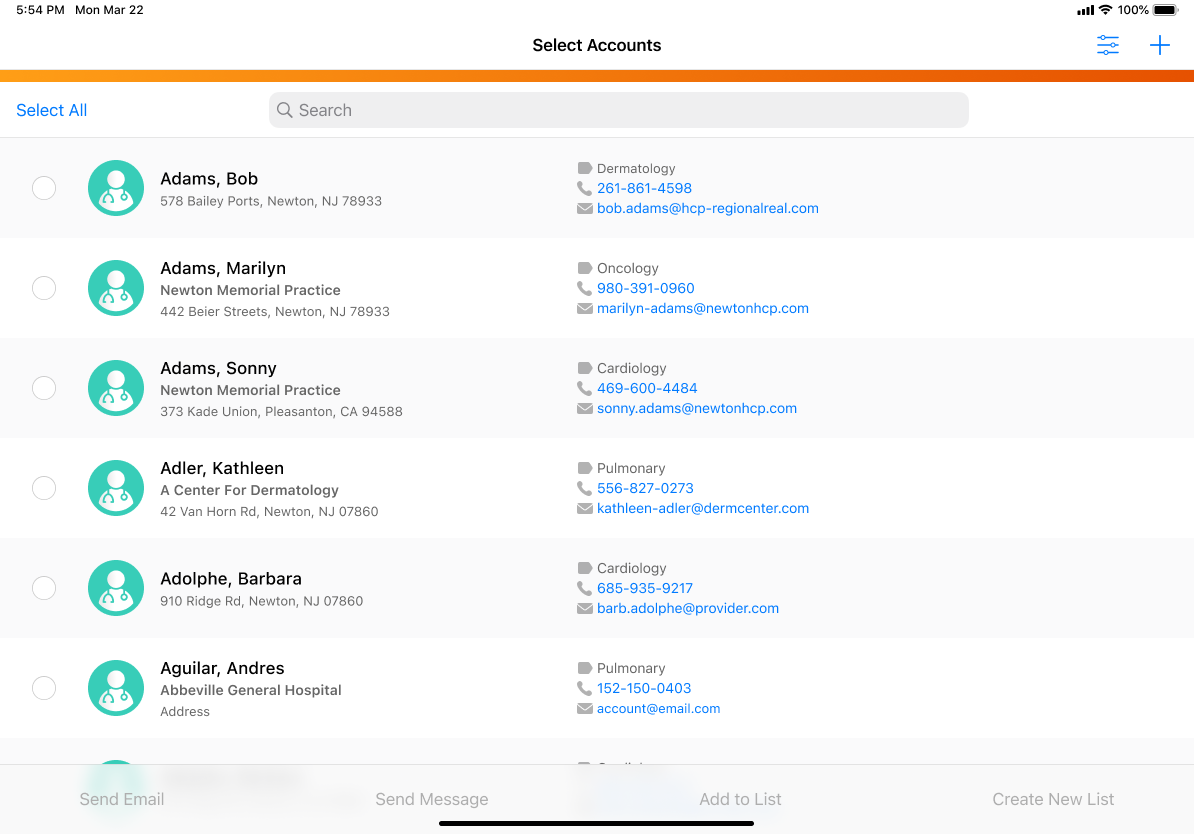
Task: Open the filter settings sliders icon
Action: click(1107, 45)
